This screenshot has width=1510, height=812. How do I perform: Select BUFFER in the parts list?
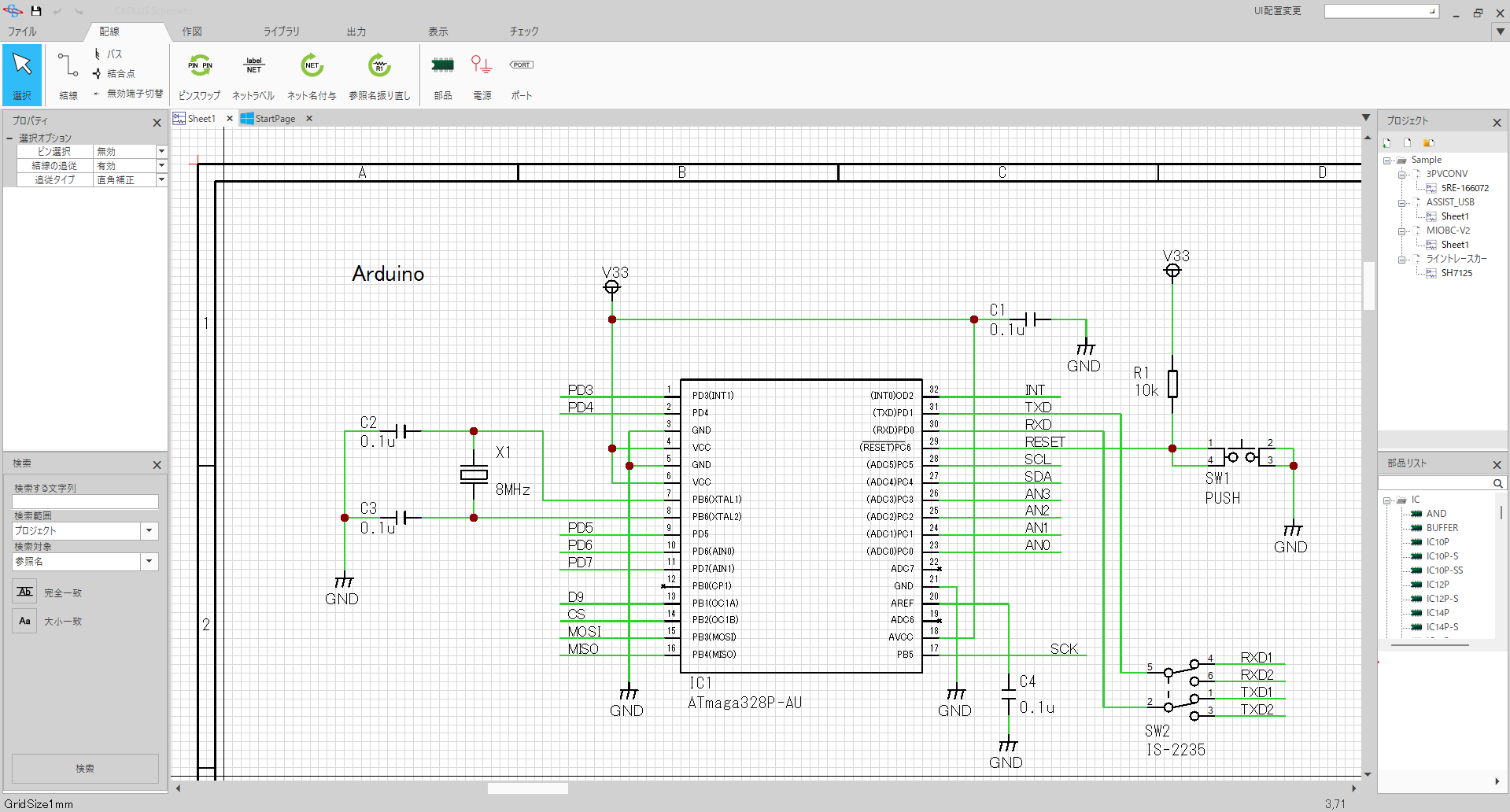pos(1442,528)
